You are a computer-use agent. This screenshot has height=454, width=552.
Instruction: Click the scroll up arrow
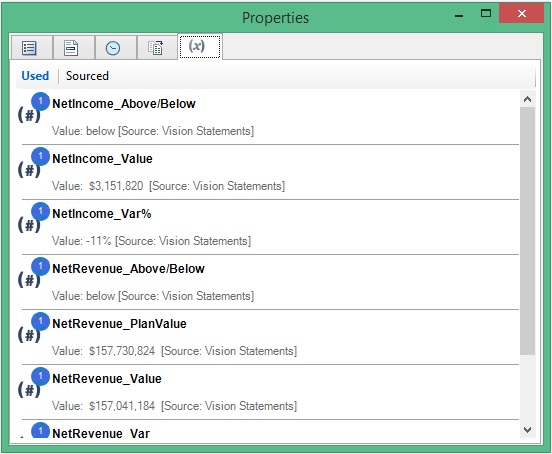(x=527, y=99)
